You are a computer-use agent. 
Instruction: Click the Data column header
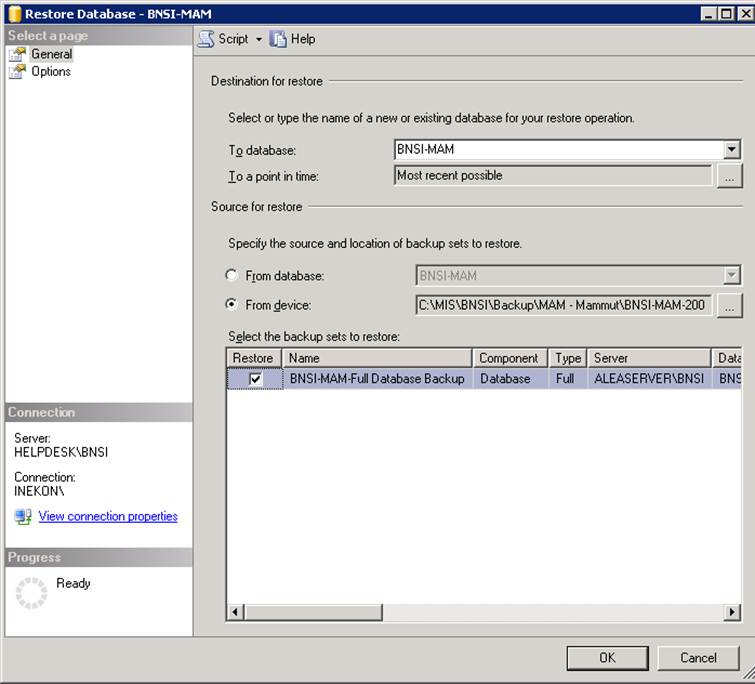pyautogui.click(x=728, y=358)
